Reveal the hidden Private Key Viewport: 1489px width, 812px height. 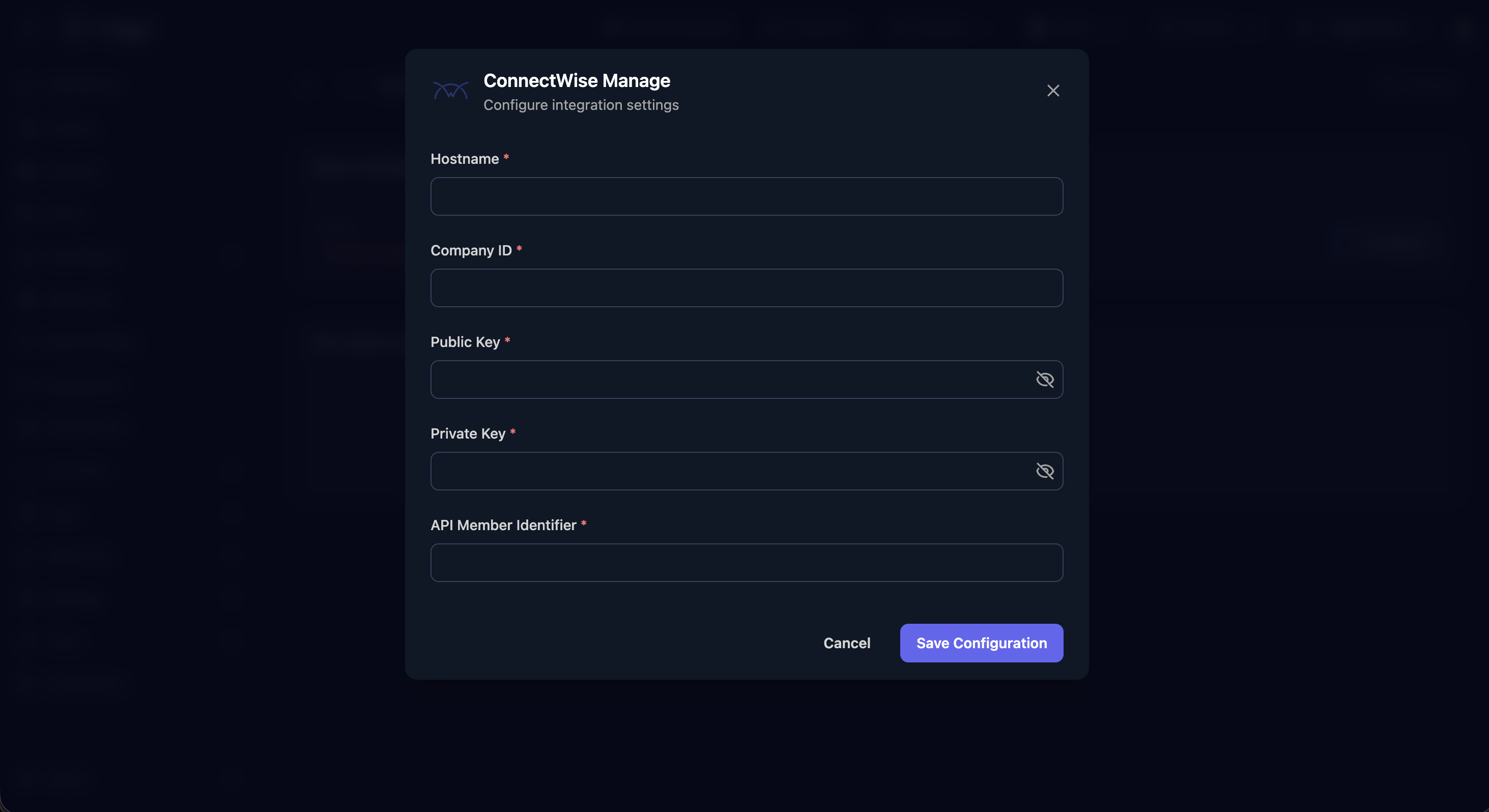tap(1045, 471)
